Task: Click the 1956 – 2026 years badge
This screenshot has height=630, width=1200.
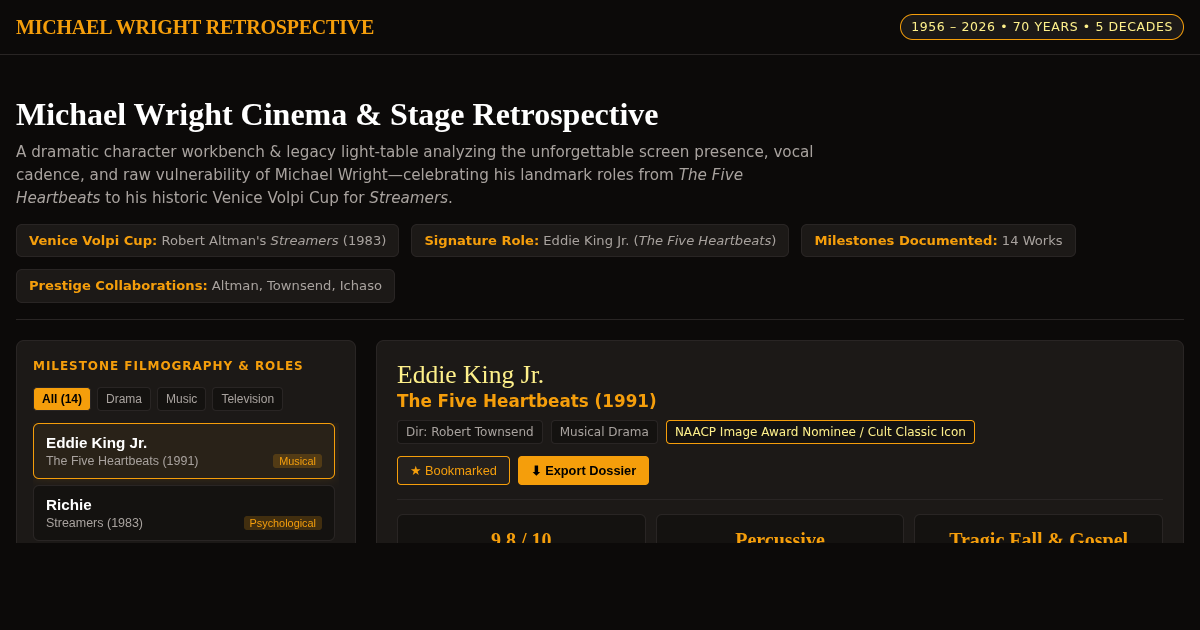Action: 1041,27
